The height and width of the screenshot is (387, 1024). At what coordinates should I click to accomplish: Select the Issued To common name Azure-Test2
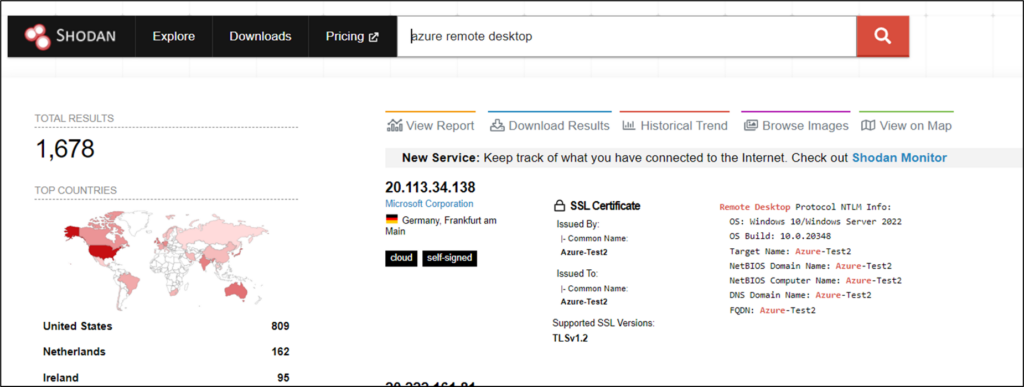tap(584, 302)
